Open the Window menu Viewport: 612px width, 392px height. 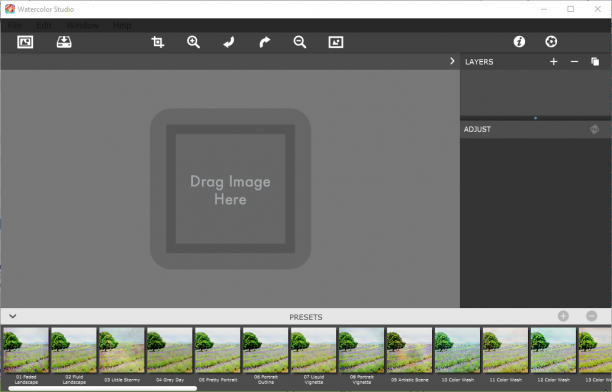(x=82, y=25)
